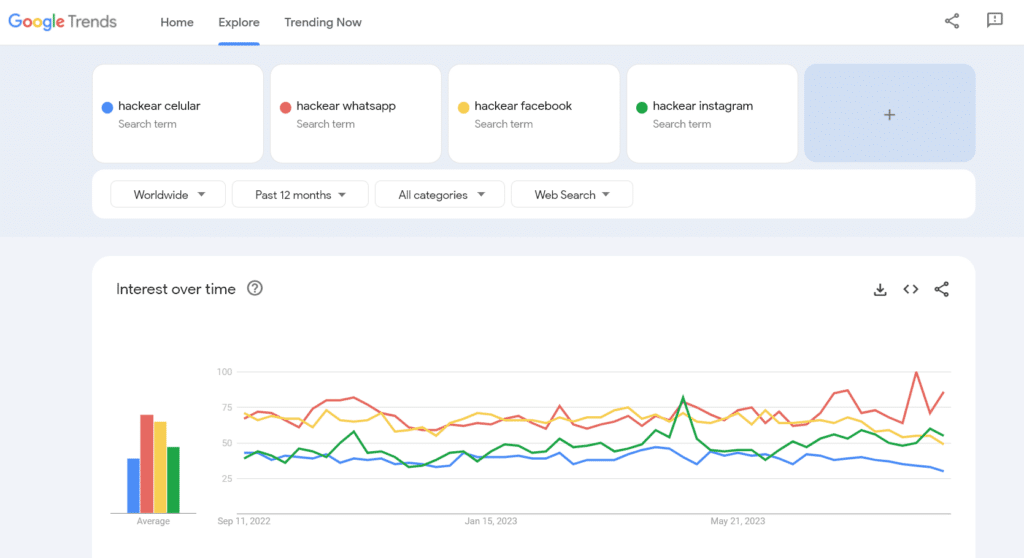1024x558 pixels.
Task: Select the Explore tab
Action: pos(239,22)
